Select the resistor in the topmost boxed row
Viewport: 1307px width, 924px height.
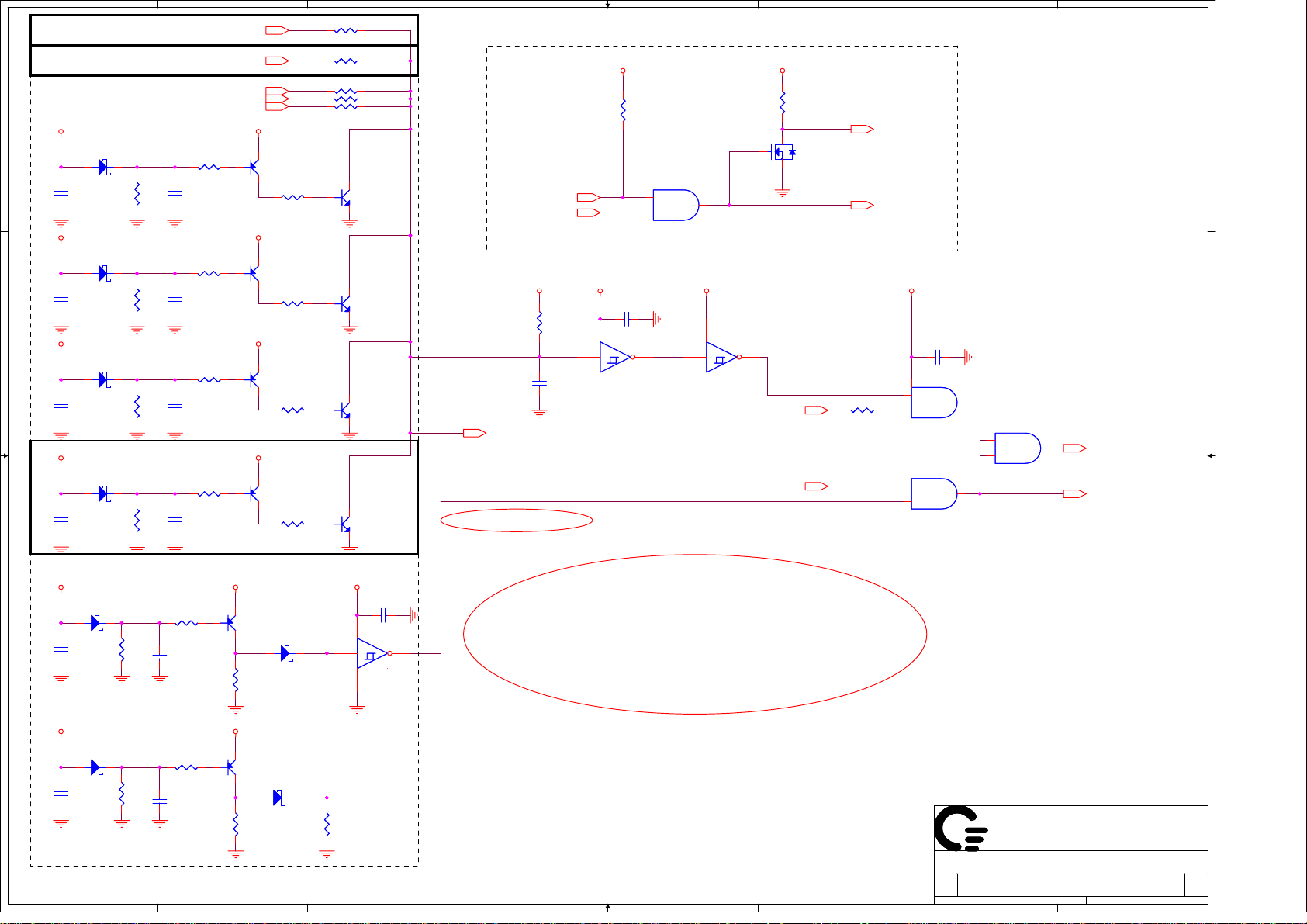(x=345, y=31)
